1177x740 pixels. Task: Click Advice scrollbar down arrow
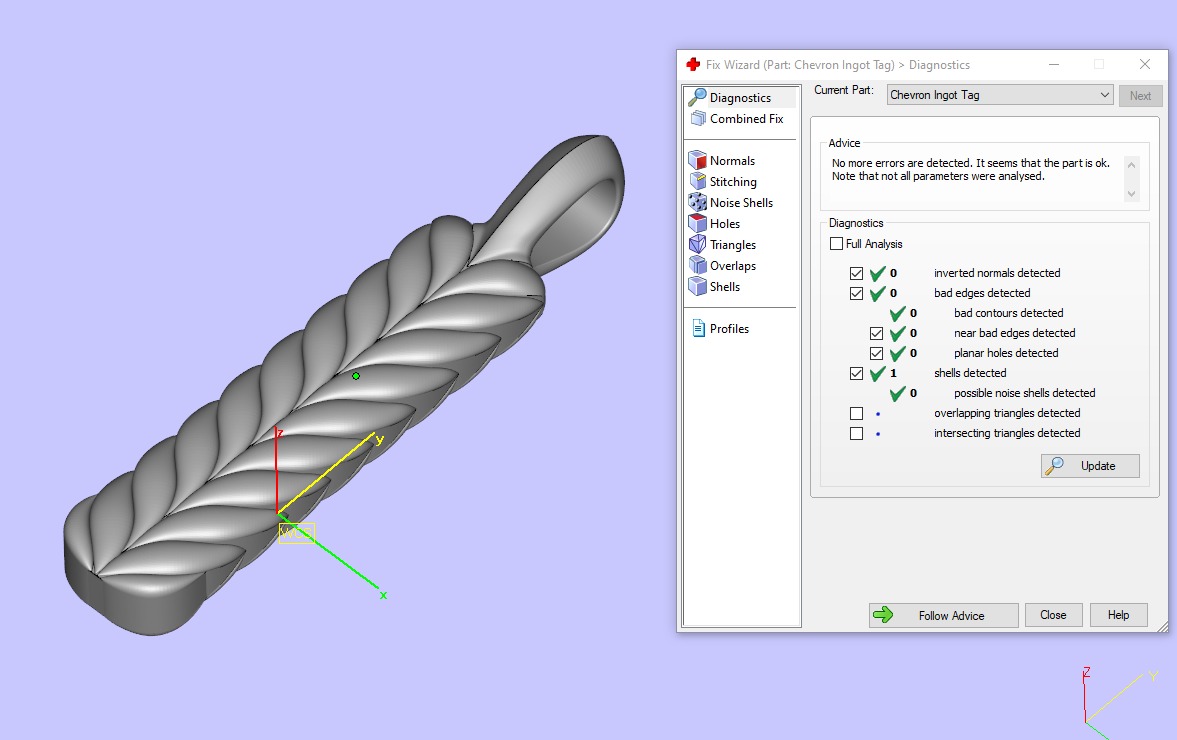pyautogui.click(x=1131, y=194)
